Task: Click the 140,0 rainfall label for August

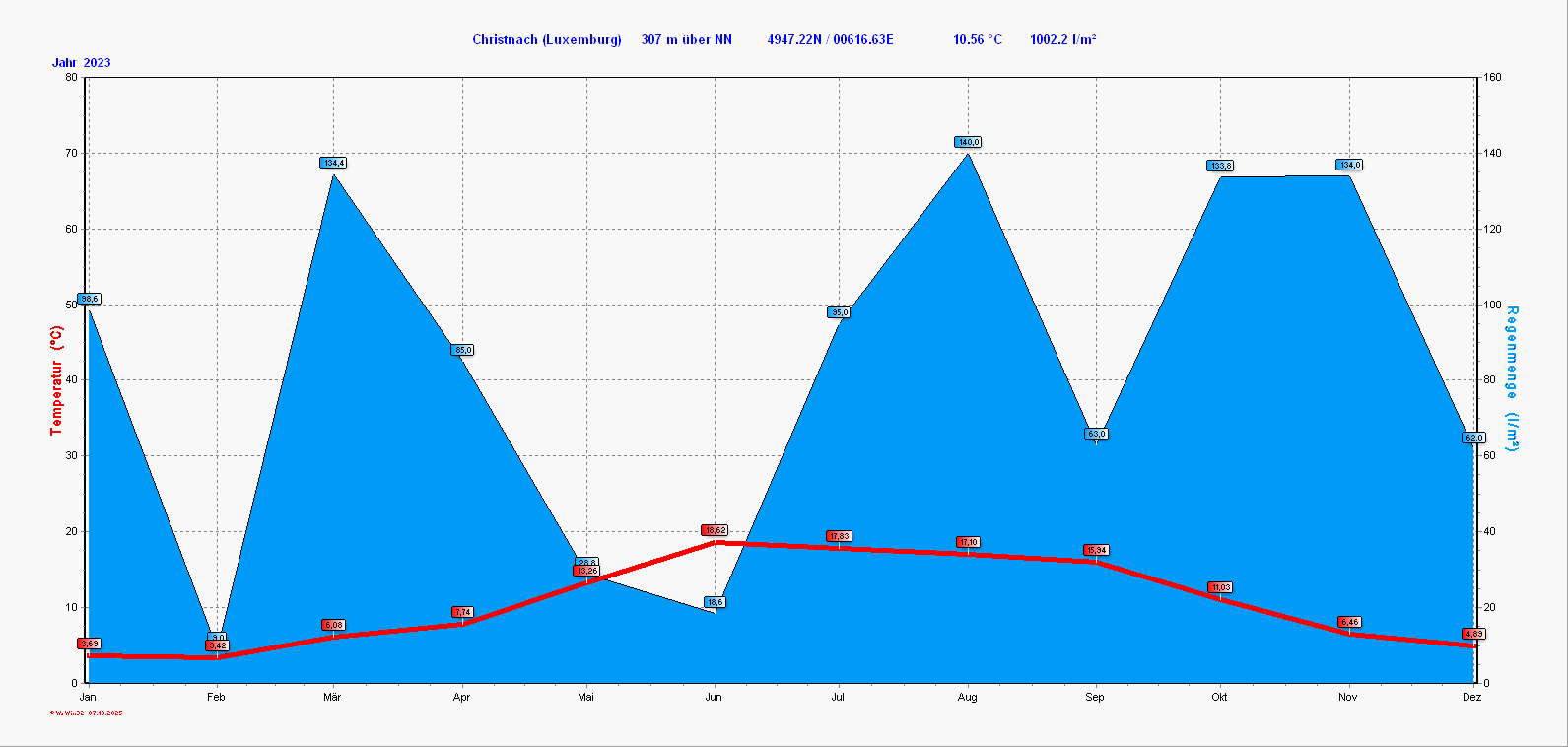Action: pos(968,142)
